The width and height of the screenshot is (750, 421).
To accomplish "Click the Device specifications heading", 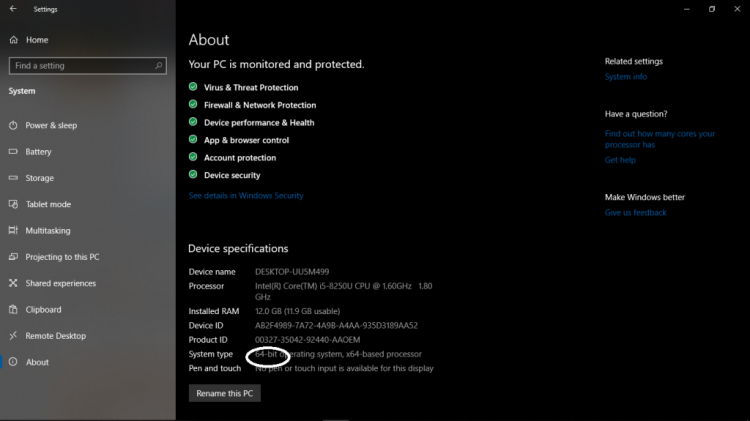I will (x=238, y=248).
